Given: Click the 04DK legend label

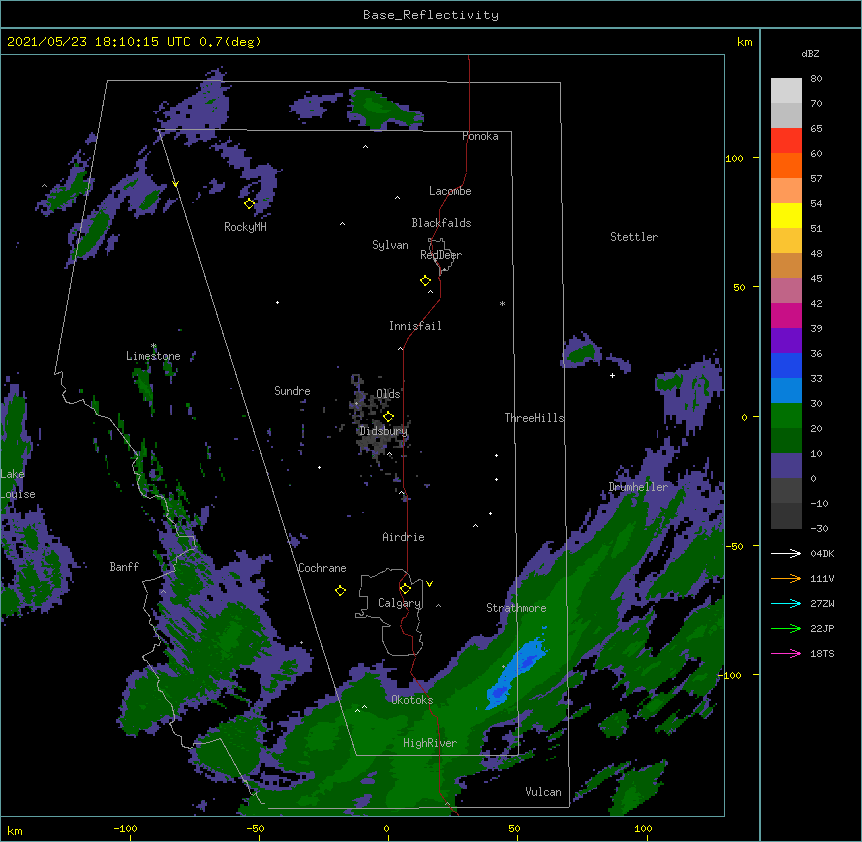Looking at the screenshot, I should pos(822,553).
